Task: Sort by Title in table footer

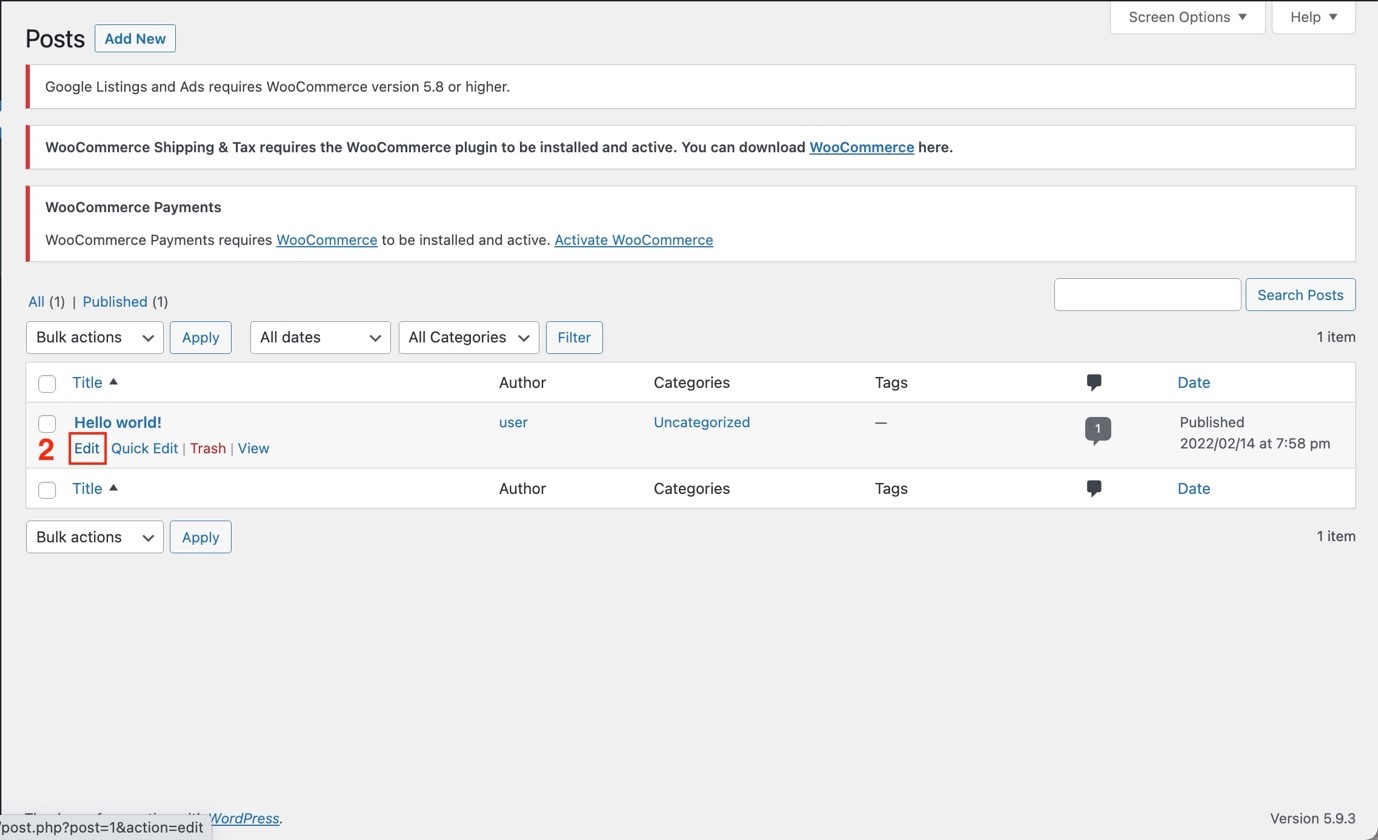Action: point(87,488)
